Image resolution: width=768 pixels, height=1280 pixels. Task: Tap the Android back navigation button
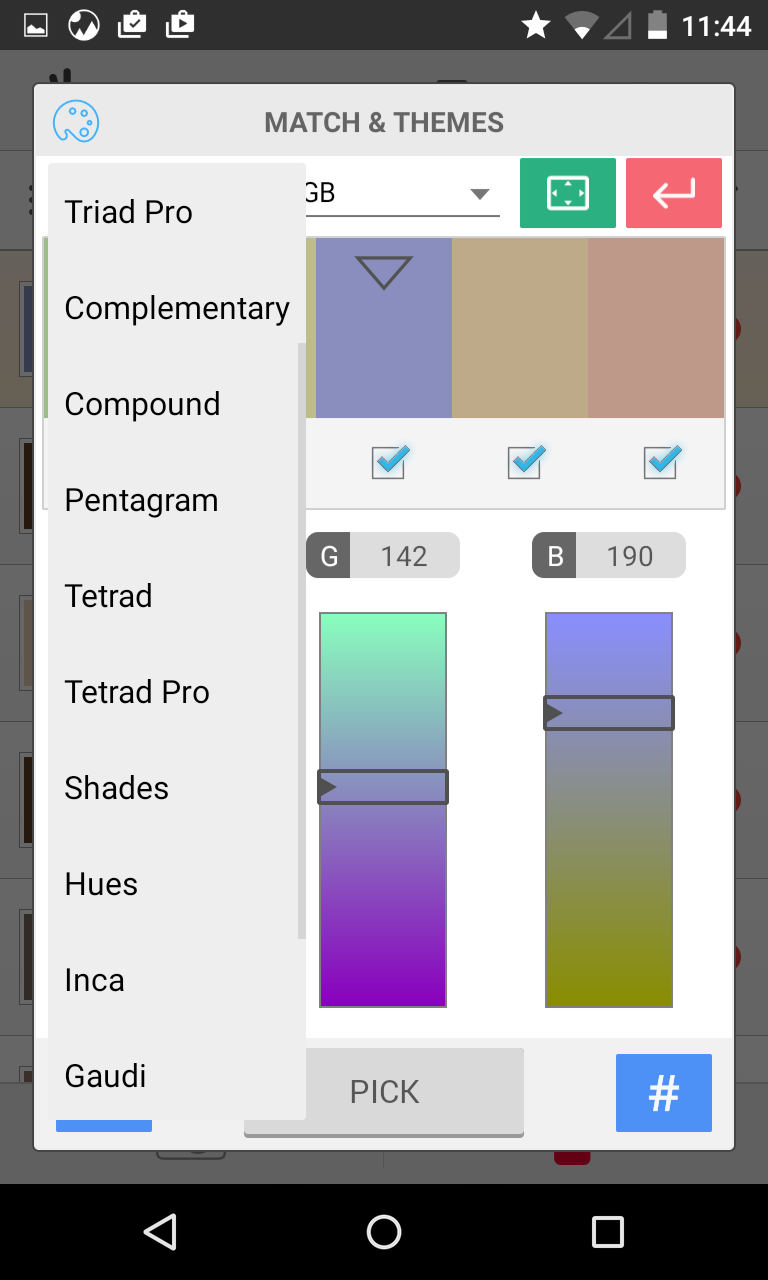click(160, 1231)
